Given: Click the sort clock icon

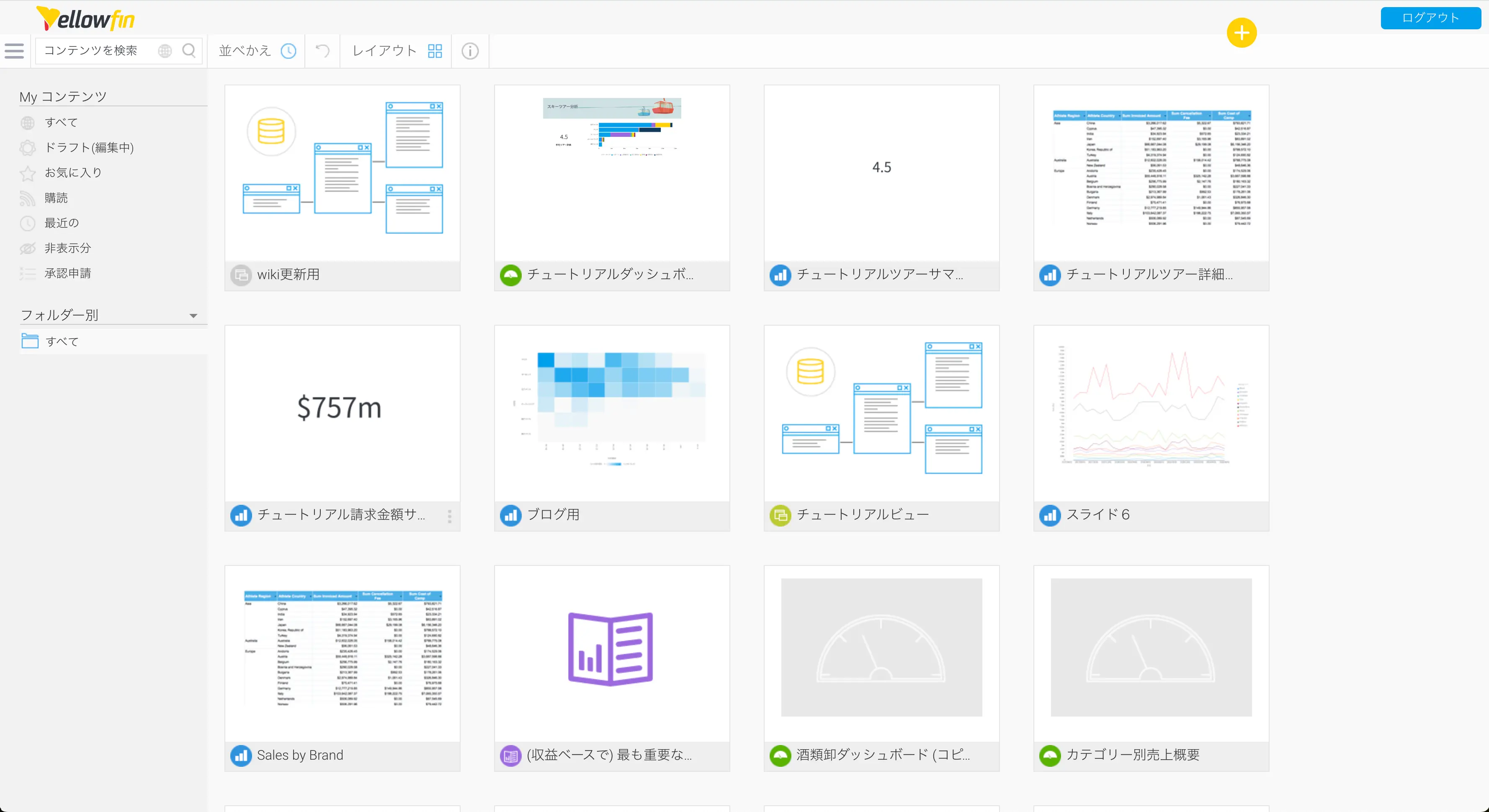Looking at the screenshot, I should pyautogui.click(x=289, y=51).
